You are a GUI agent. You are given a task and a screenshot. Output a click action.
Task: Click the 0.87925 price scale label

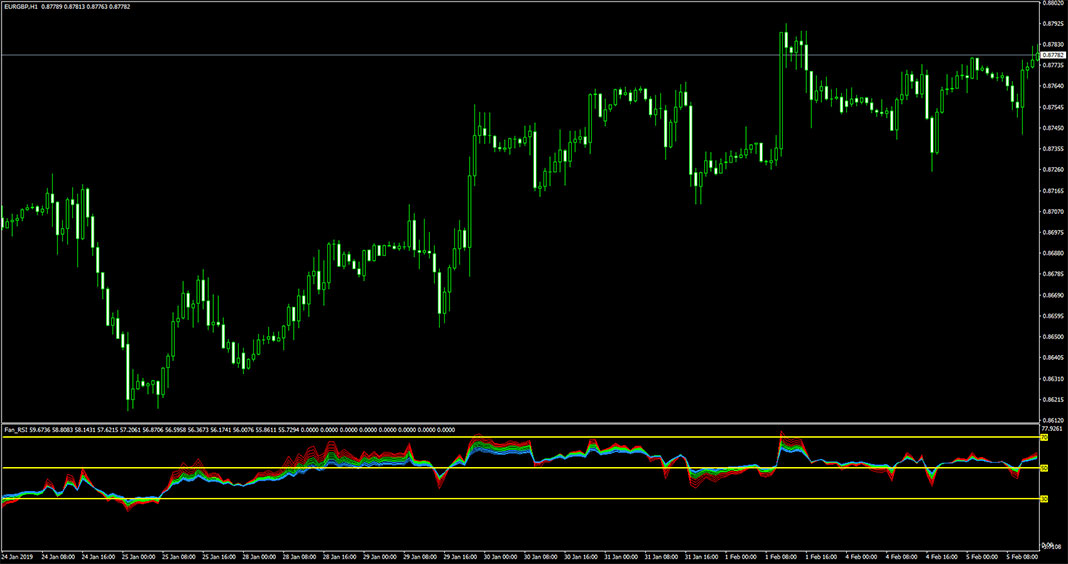pyautogui.click(x=1053, y=23)
